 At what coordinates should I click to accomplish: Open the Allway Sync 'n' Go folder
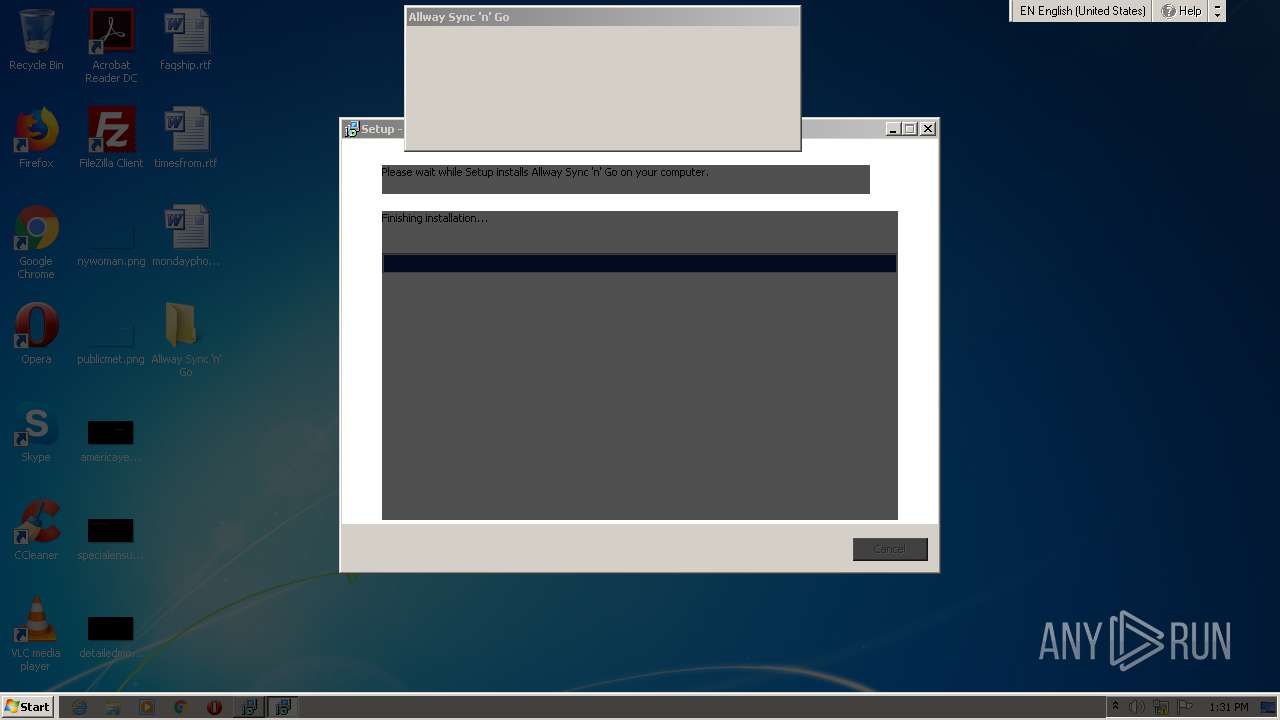pyautogui.click(x=186, y=340)
